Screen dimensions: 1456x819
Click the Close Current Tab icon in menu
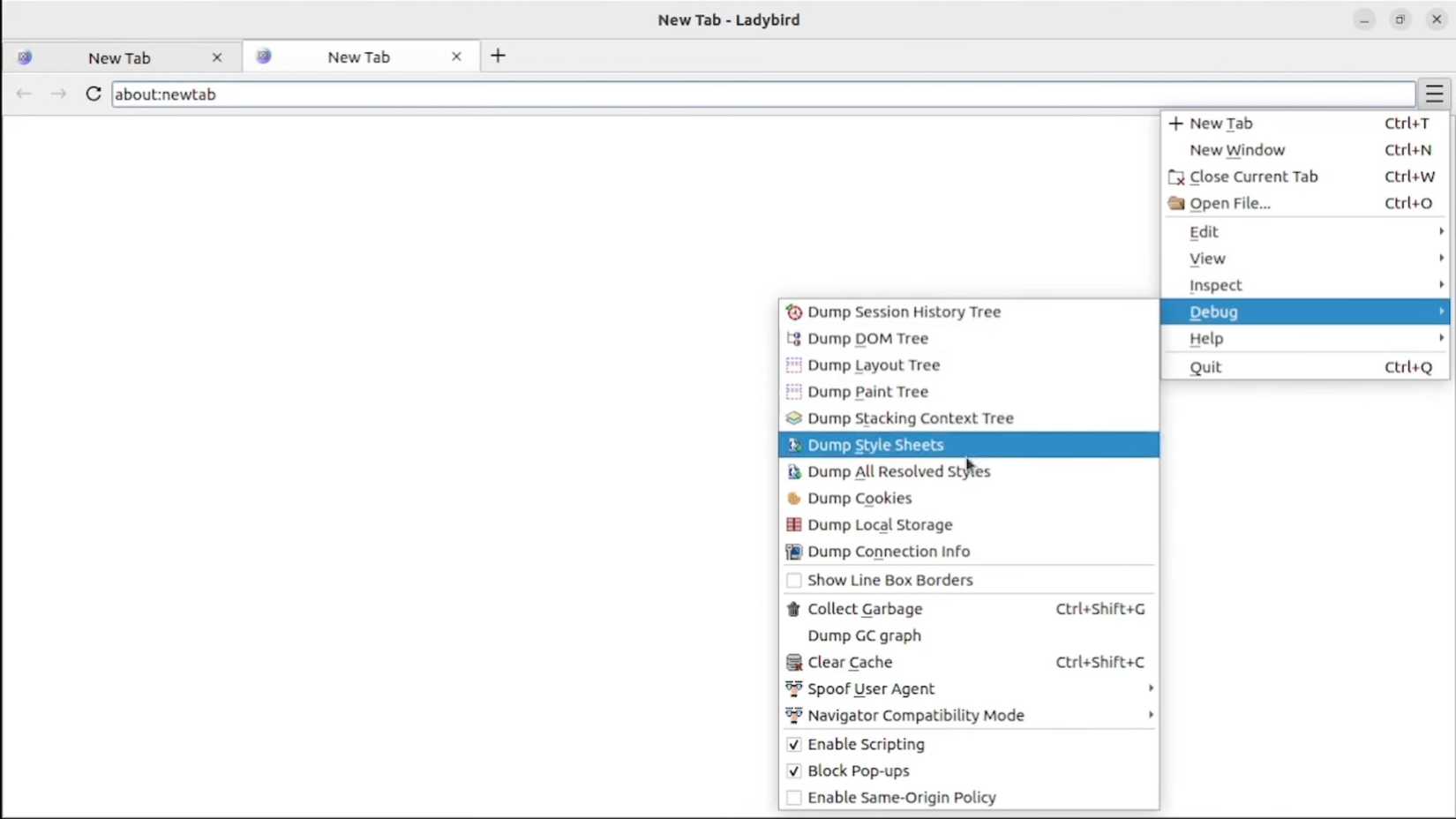[x=1175, y=177]
